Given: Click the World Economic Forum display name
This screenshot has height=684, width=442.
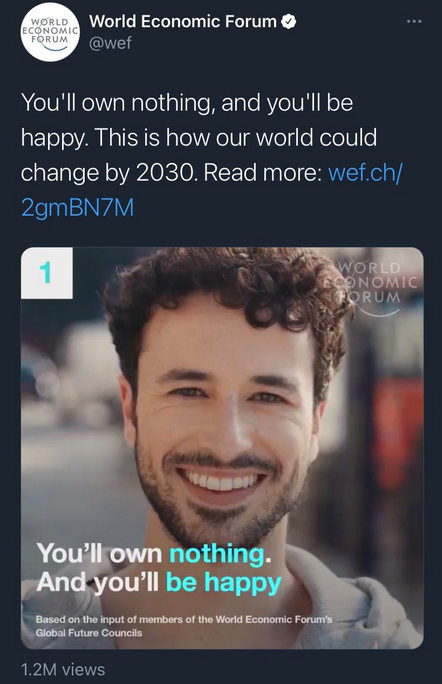Looking at the screenshot, I should [x=182, y=21].
